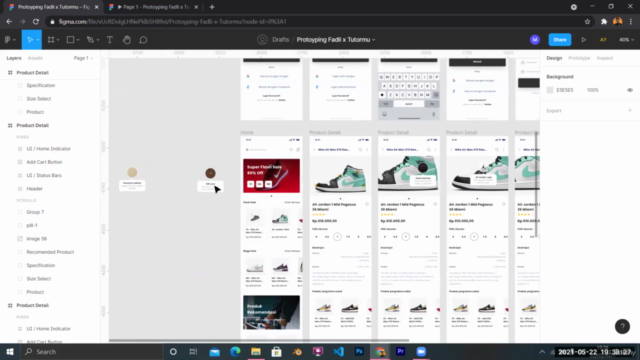Bookmark this page with star icon
640x360 pixels.
tap(587, 22)
